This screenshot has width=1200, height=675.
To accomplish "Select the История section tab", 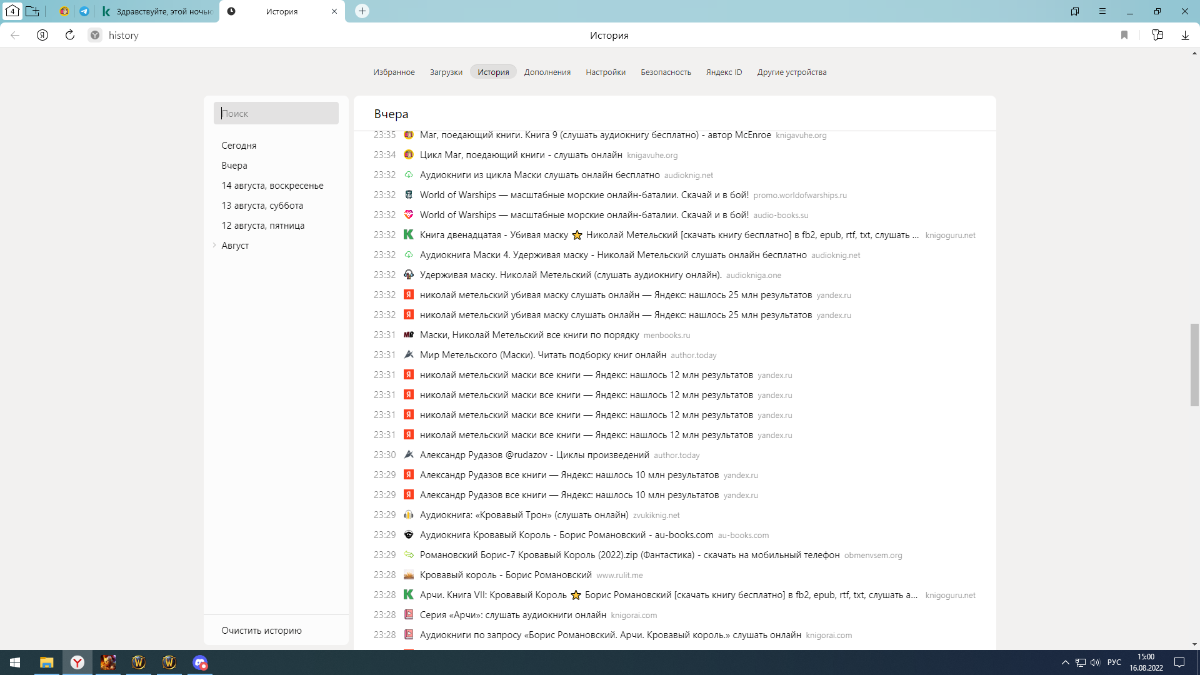I will 493,72.
